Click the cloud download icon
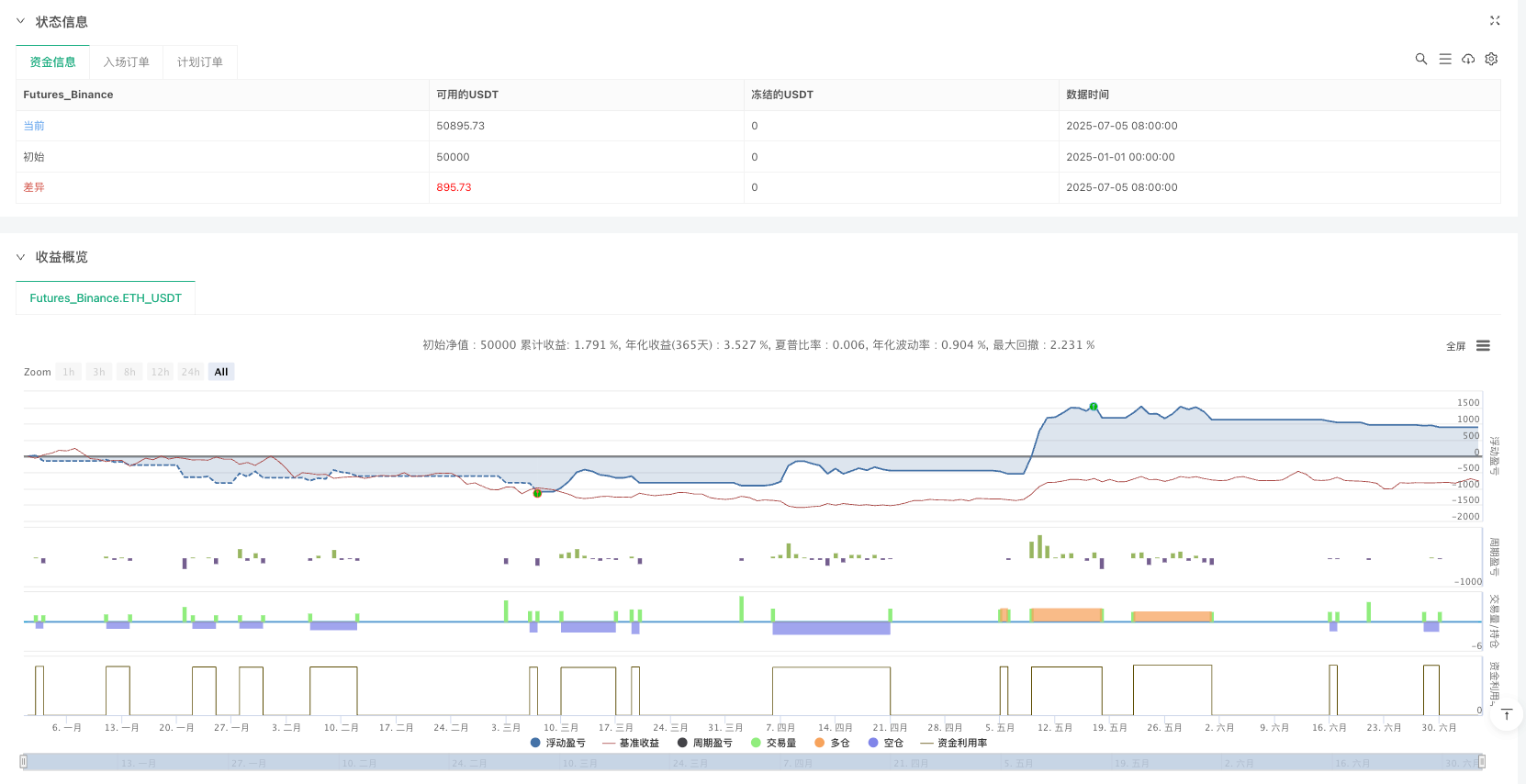1526x784 pixels. [1468, 59]
